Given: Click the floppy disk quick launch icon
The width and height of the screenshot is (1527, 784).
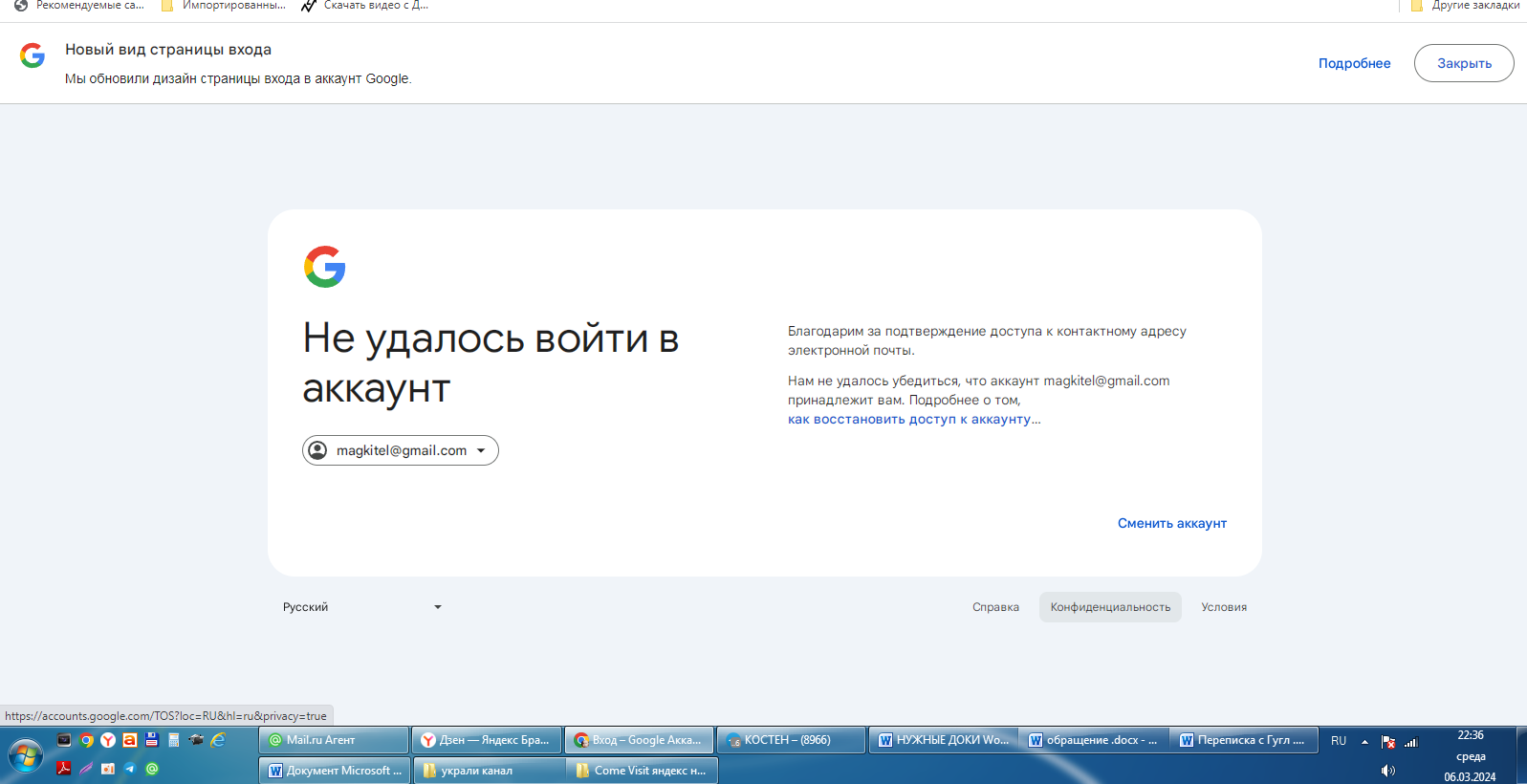Looking at the screenshot, I should (151, 740).
